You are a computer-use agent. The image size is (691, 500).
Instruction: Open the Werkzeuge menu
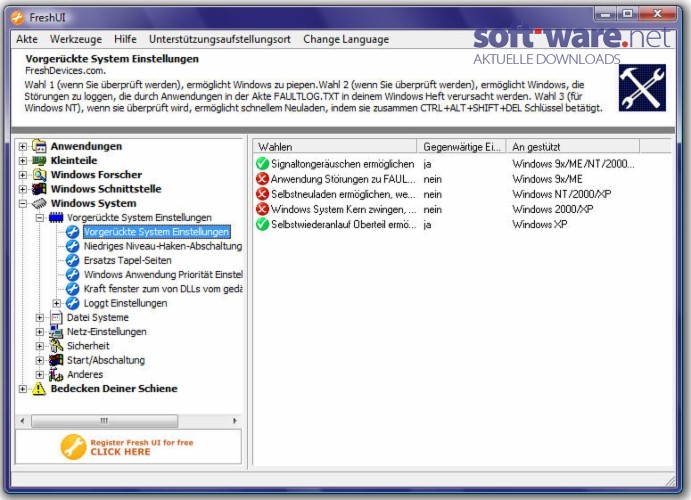[76, 39]
